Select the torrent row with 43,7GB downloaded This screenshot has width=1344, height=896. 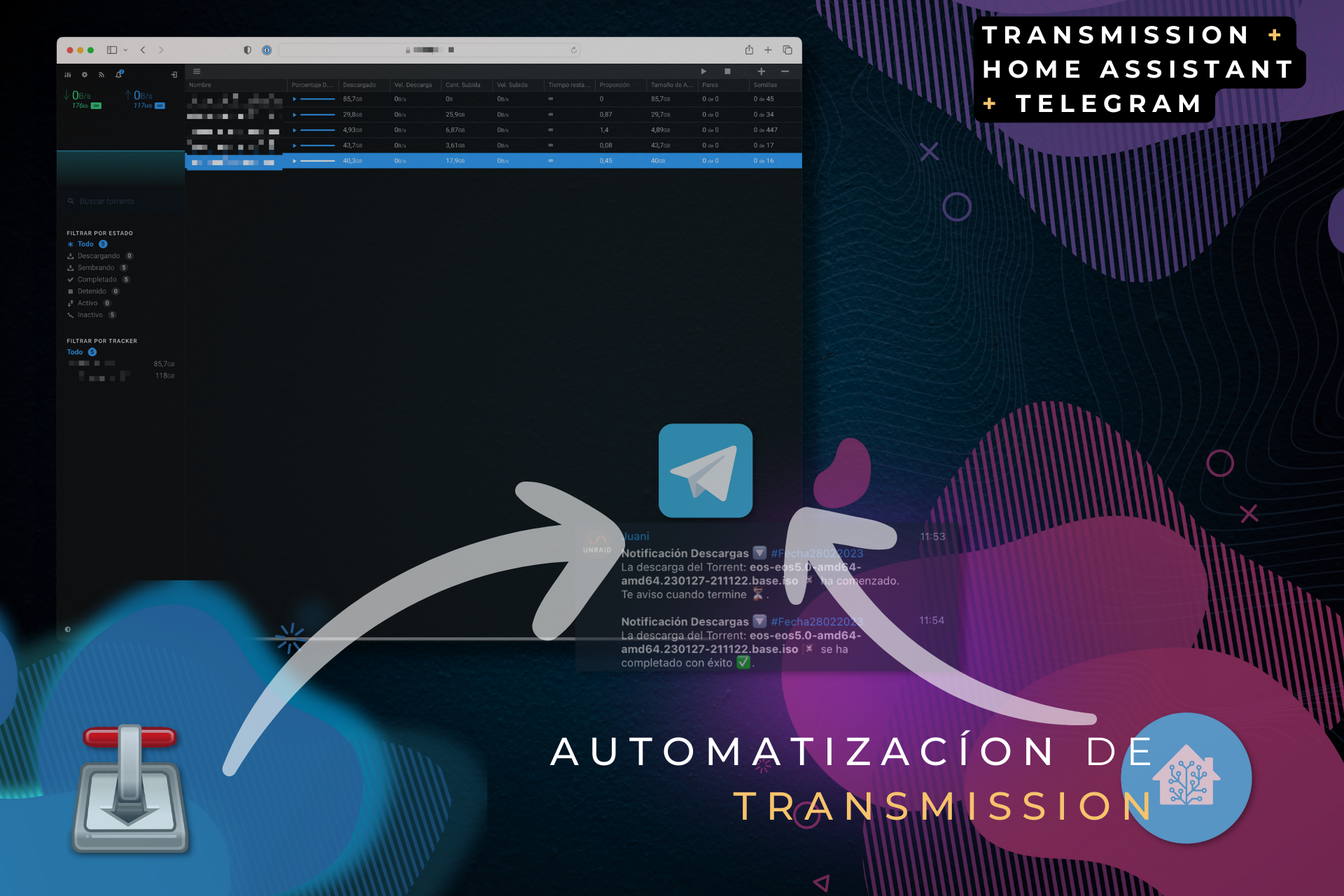point(493,146)
